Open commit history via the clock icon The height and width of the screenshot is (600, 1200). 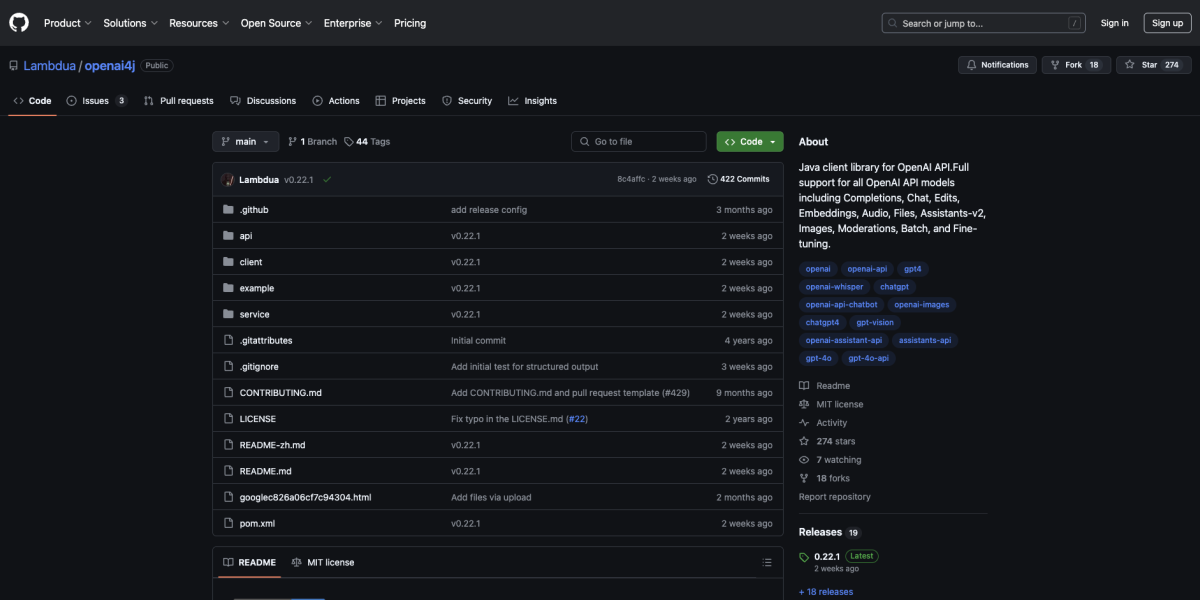pyautogui.click(x=710, y=178)
